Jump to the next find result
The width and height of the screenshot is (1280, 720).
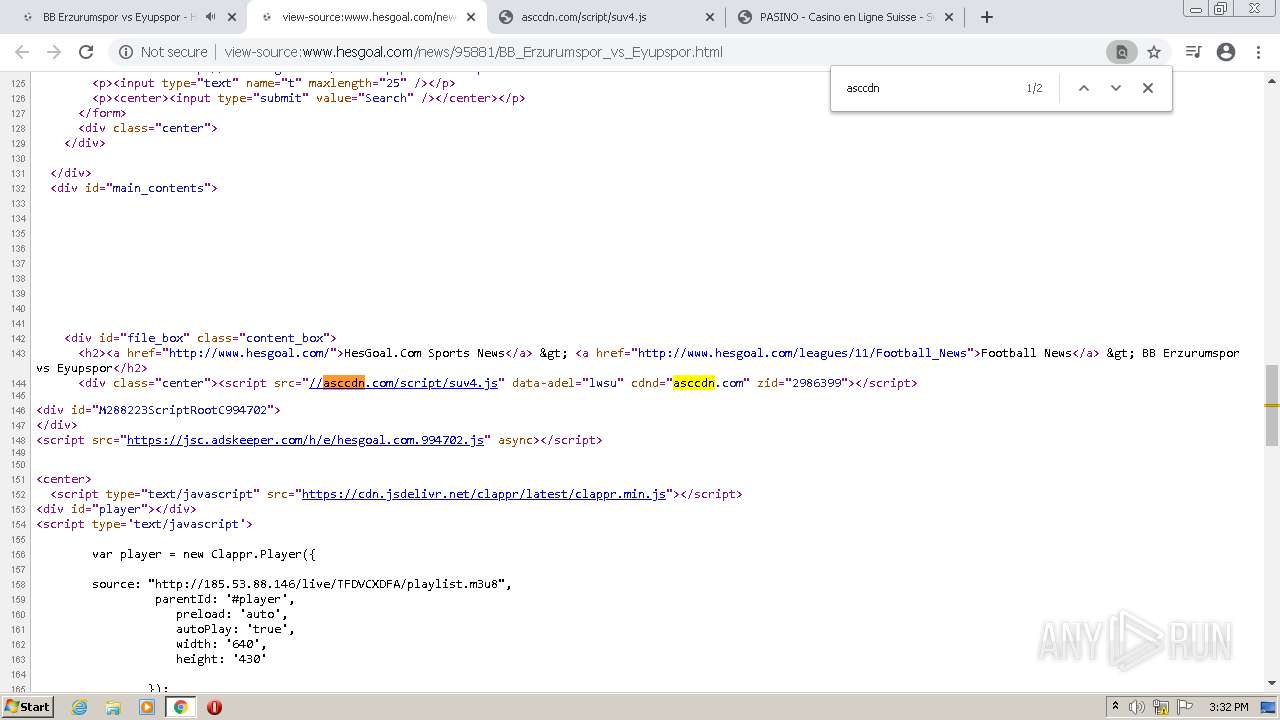tap(1116, 88)
